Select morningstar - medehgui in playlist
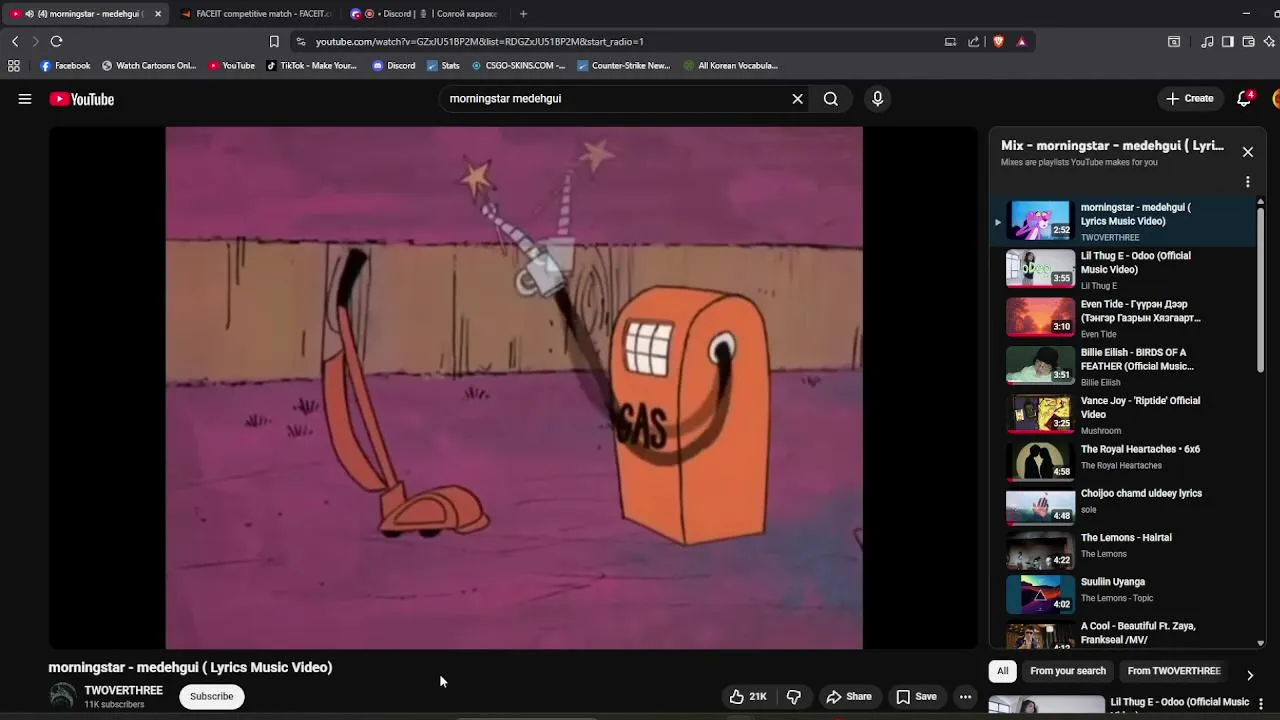The width and height of the screenshot is (1280, 720). click(1122, 221)
